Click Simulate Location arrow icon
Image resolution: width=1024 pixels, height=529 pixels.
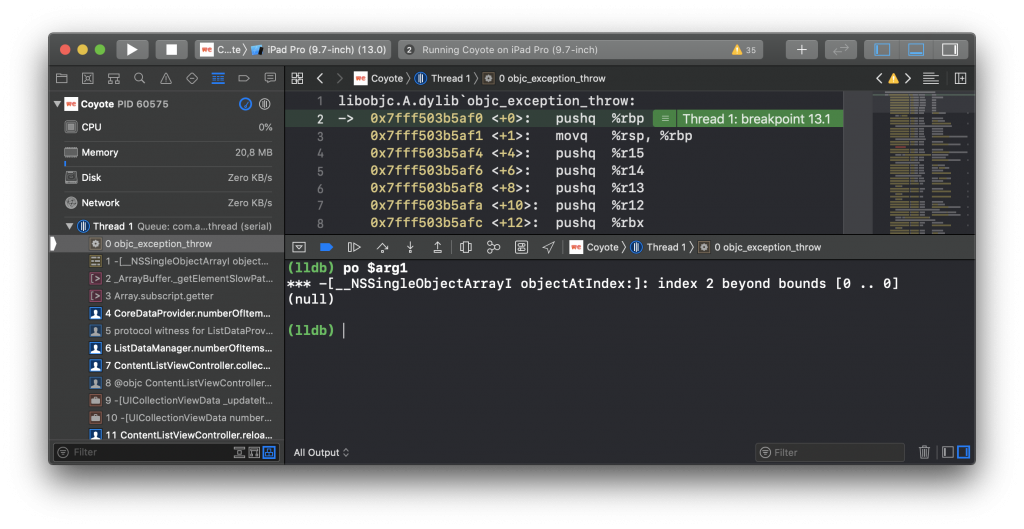coord(548,247)
